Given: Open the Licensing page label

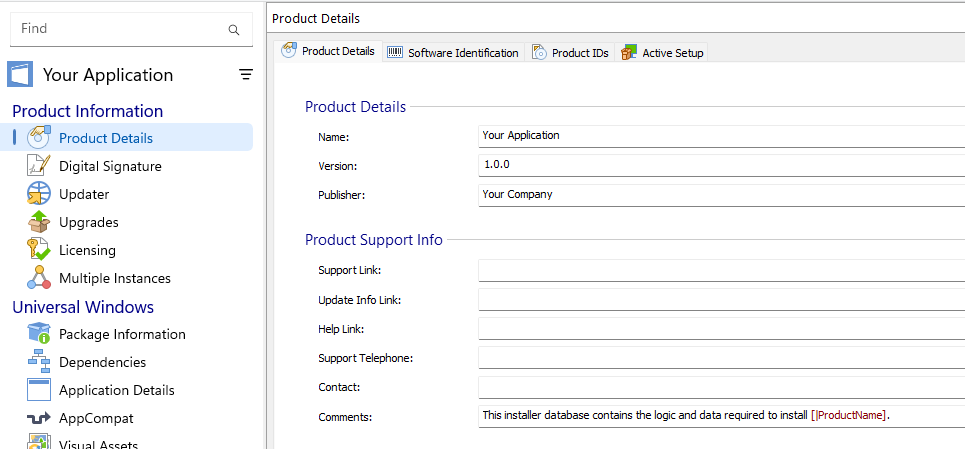Looking at the screenshot, I should [87, 250].
